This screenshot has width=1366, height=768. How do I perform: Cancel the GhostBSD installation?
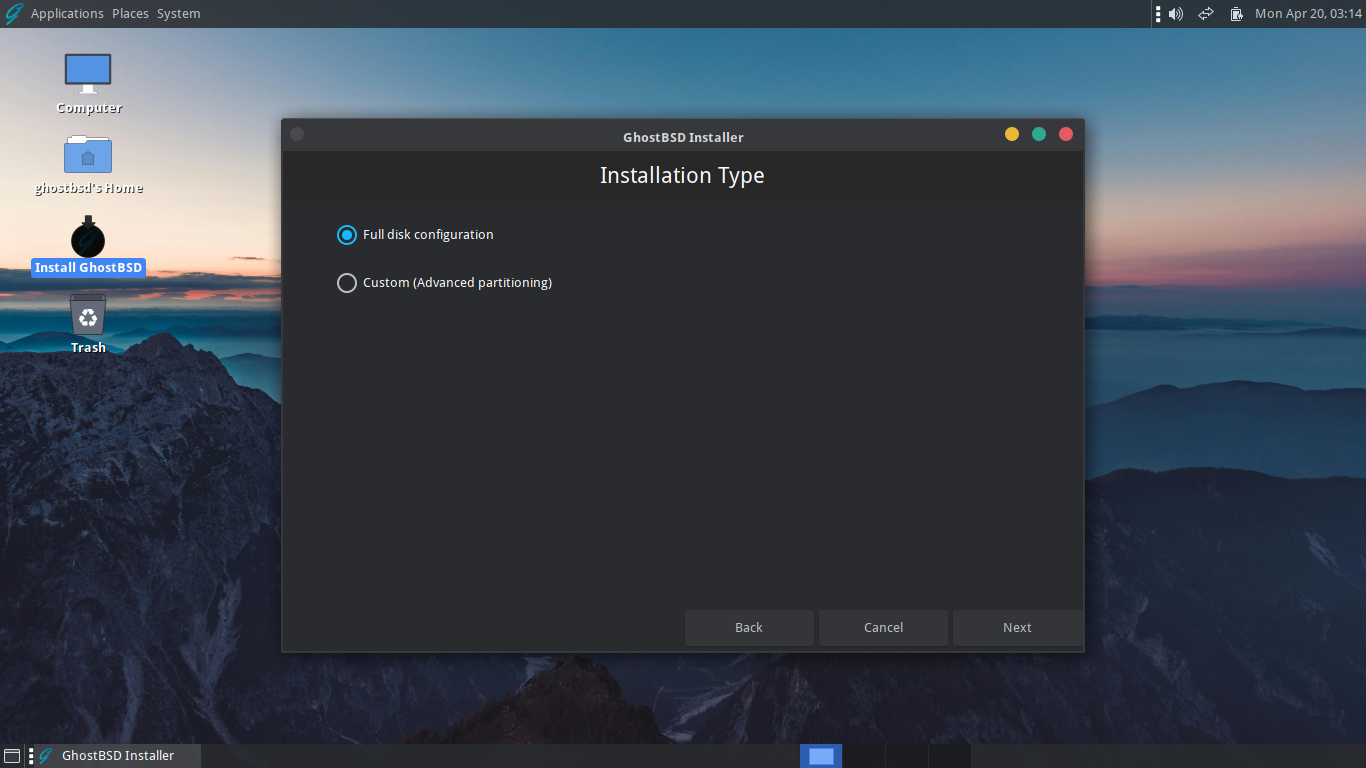click(x=883, y=627)
